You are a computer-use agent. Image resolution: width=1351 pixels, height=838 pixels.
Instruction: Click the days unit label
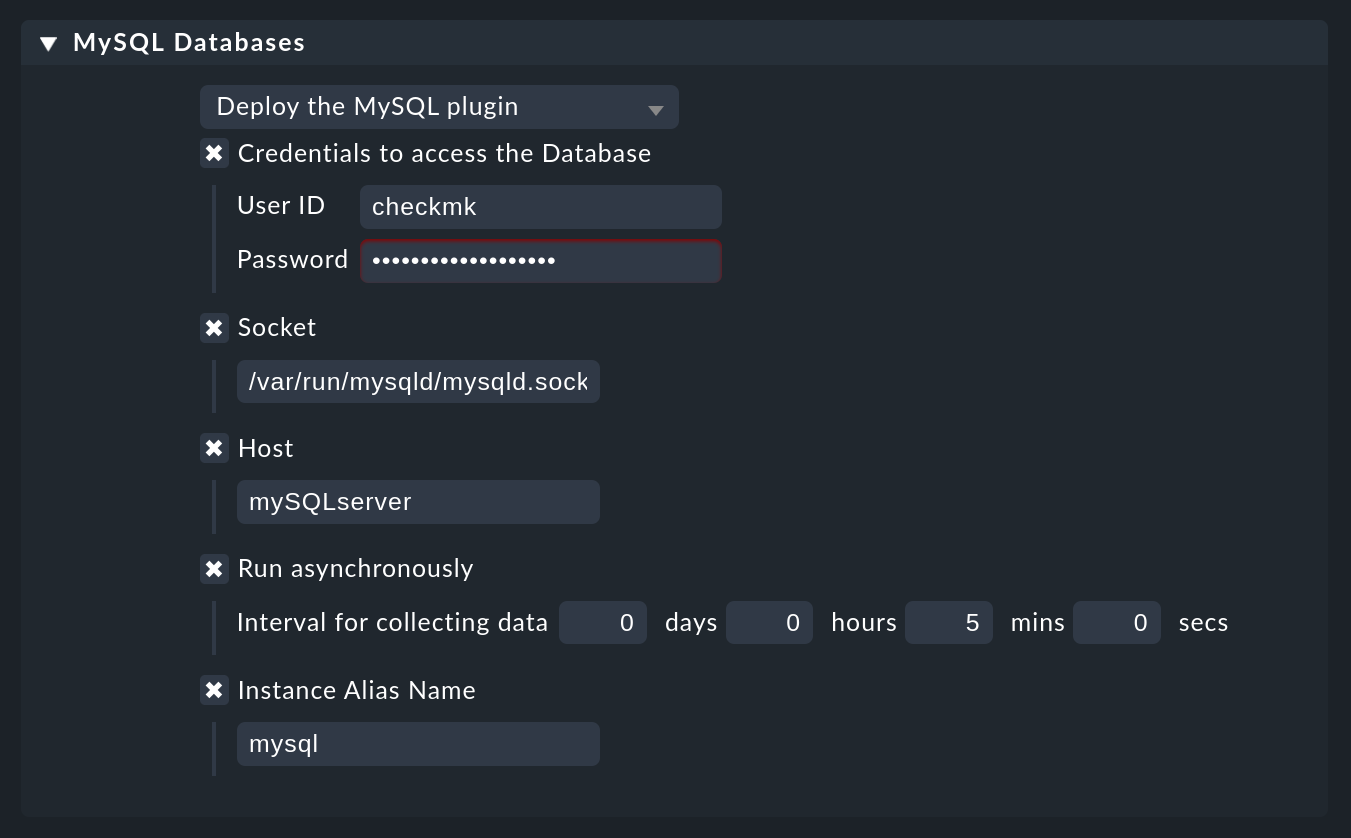click(691, 623)
